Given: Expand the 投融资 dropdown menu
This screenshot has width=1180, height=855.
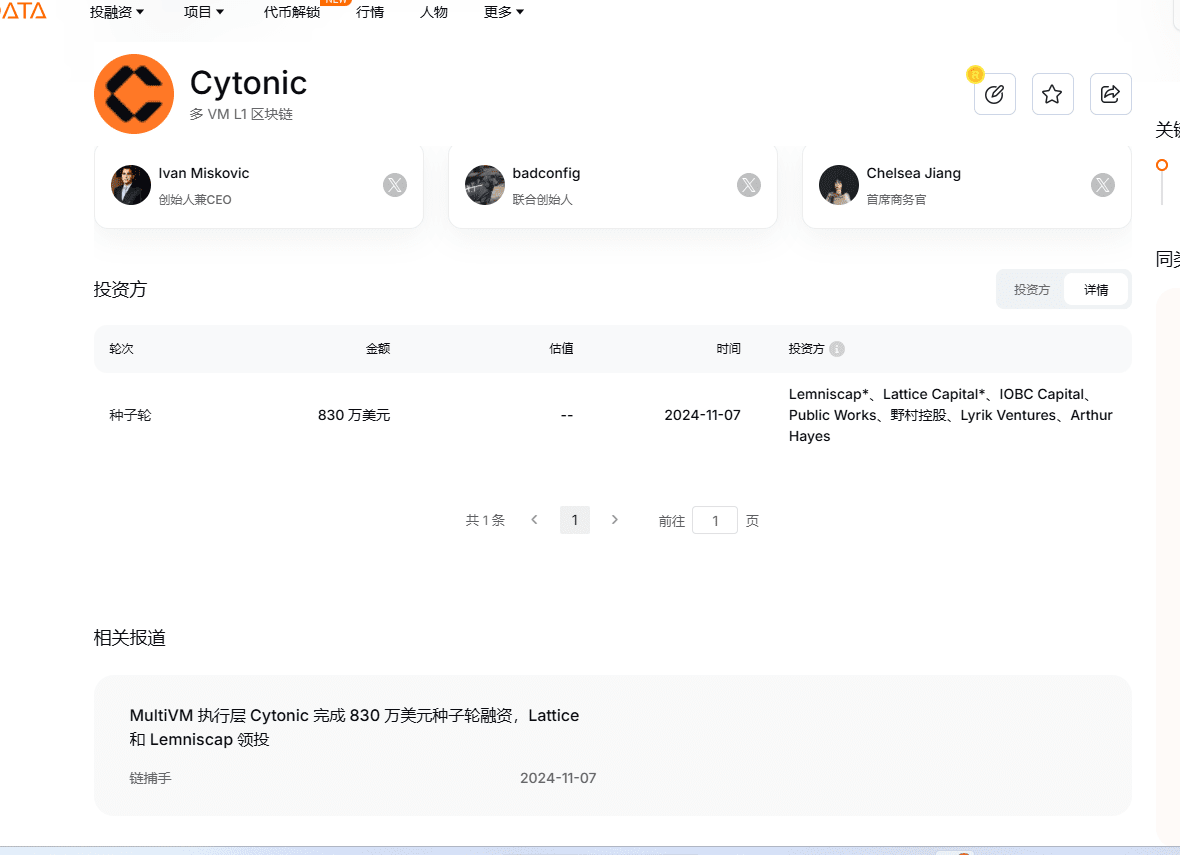Looking at the screenshot, I should [117, 12].
